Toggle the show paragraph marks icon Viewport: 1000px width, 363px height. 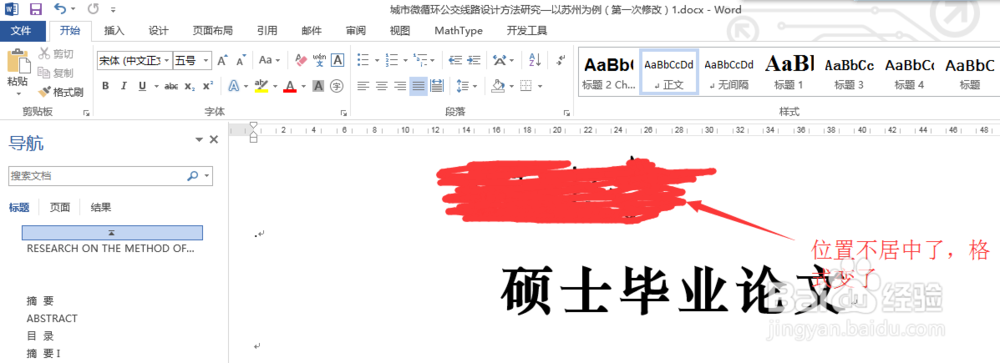561,61
